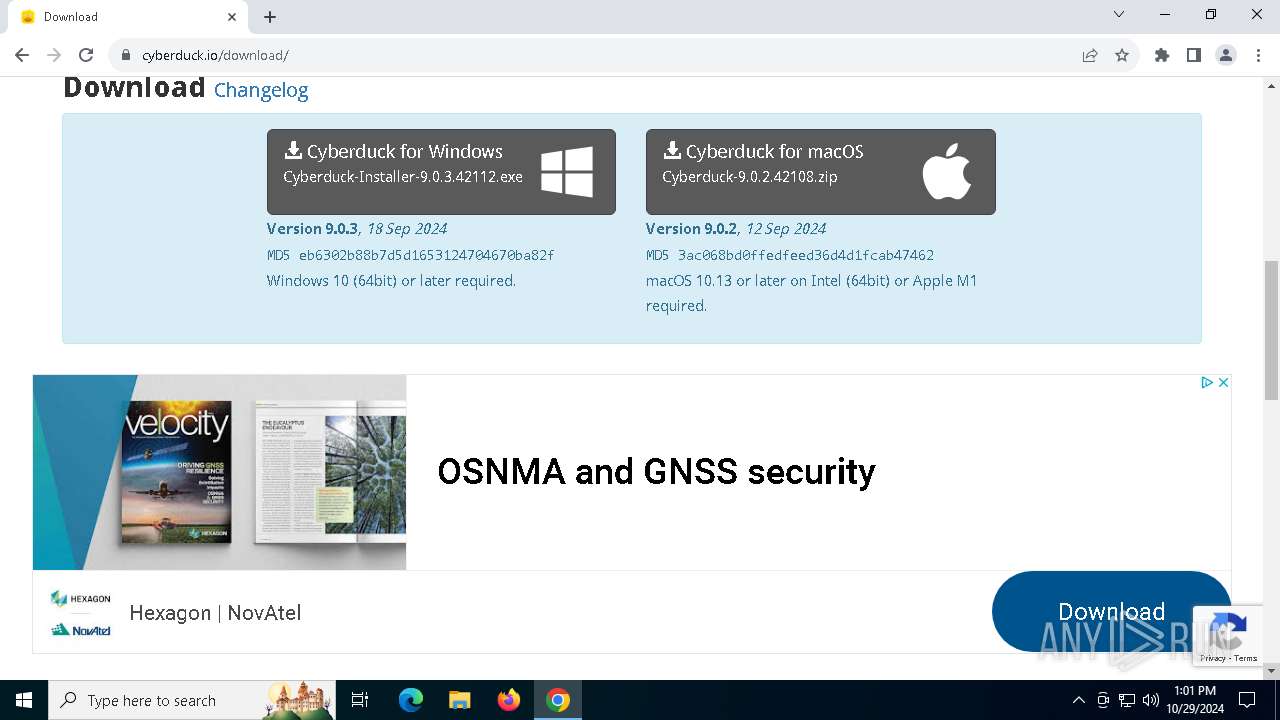The image size is (1280, 720).
Task: Open the notification center
Action: click(1247, 700)
